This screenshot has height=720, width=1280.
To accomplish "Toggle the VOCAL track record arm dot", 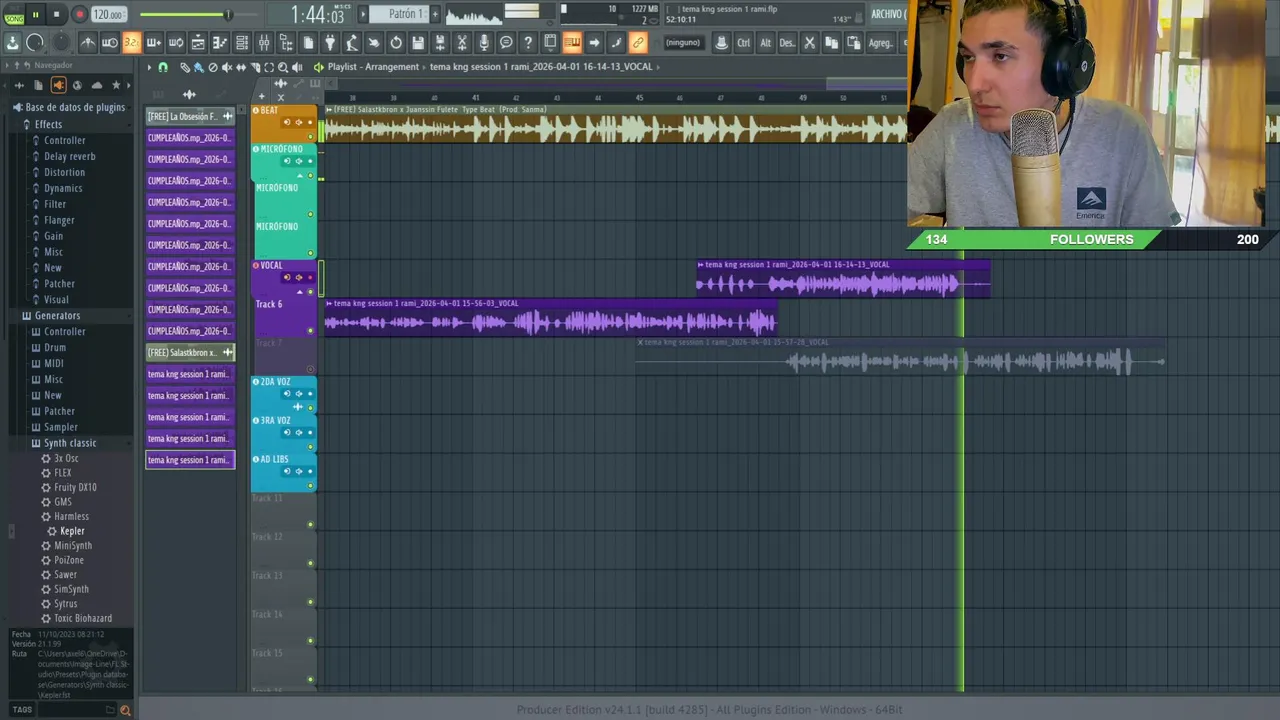I will point(310,277).
